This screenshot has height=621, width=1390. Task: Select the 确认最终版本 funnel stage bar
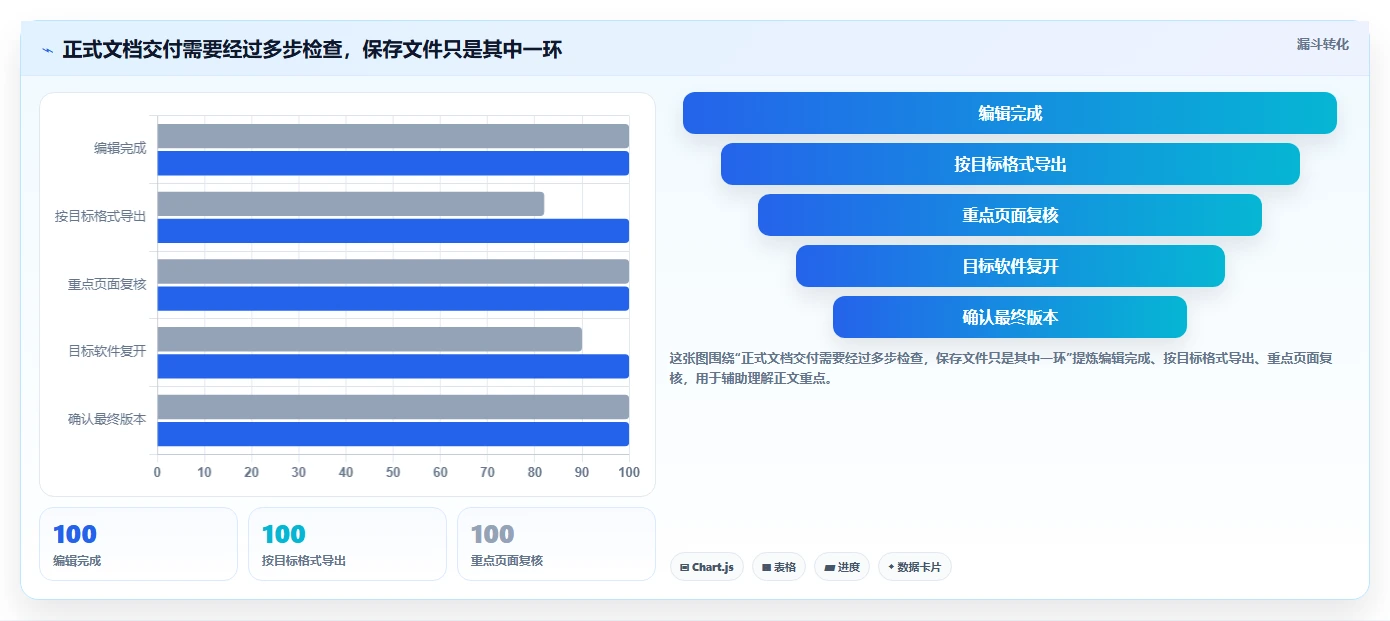point(1010,317)
